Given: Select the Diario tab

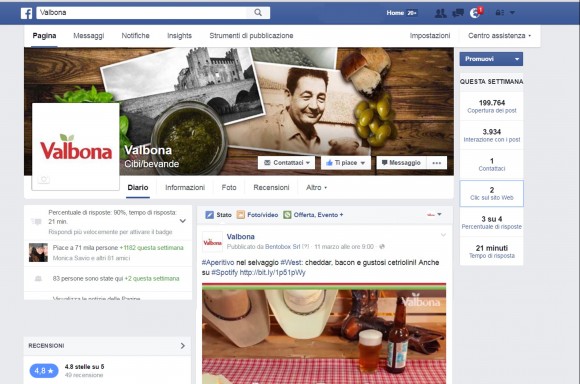Looking at the screenshot, I should (138, 188).
